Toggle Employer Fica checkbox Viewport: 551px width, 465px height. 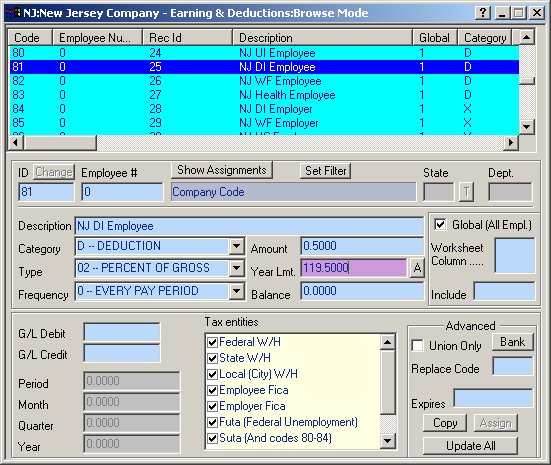[212, 406]
